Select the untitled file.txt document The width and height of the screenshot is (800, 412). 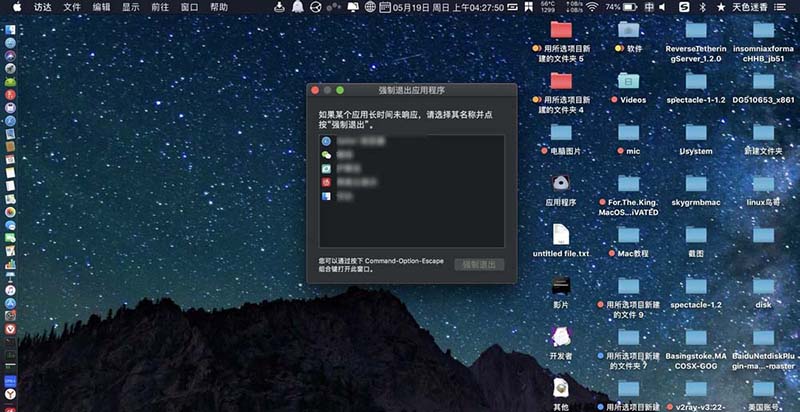pyautogui.click(x=561, y=234)
